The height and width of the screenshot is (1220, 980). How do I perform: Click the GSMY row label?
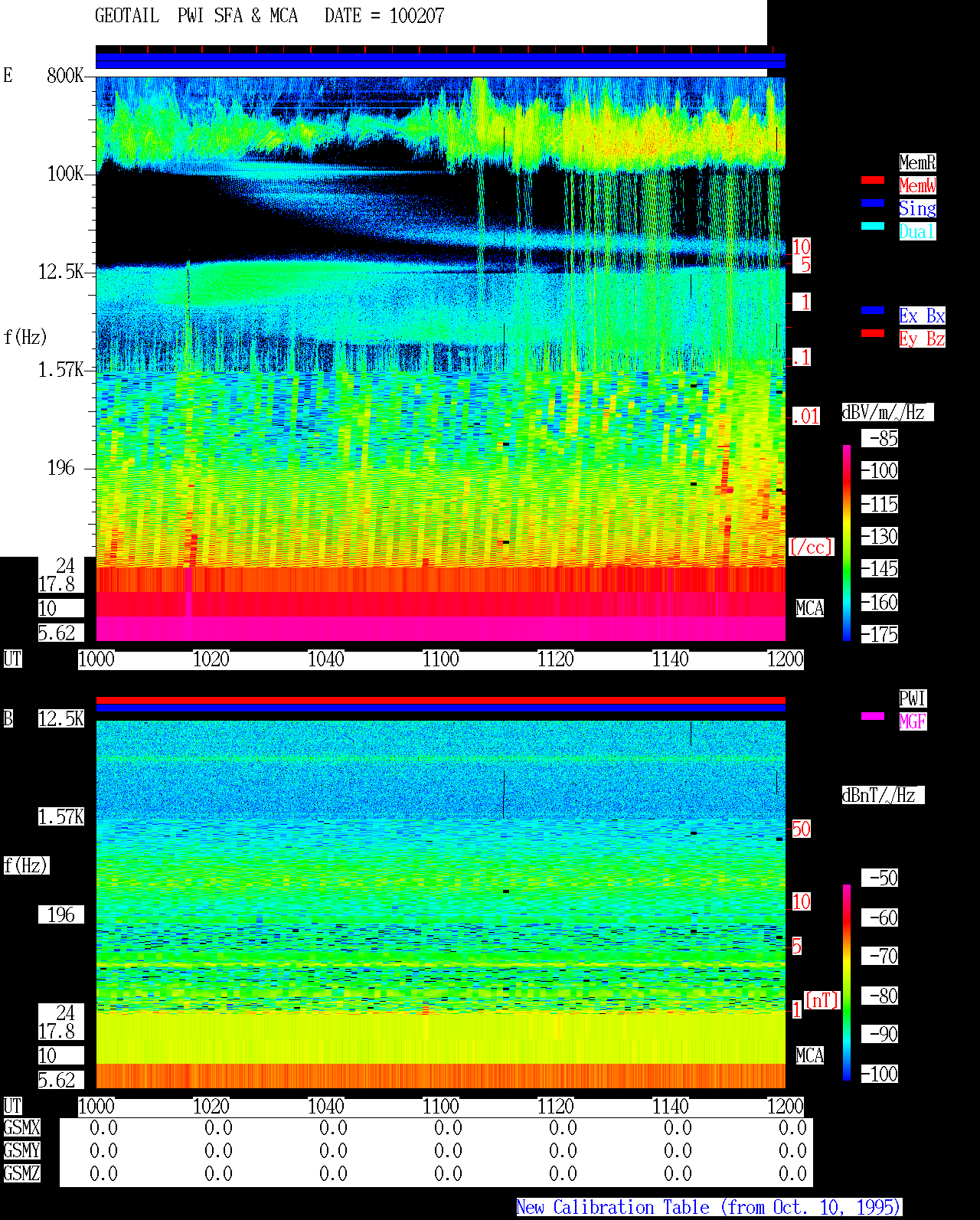[x=21, y=1150]
